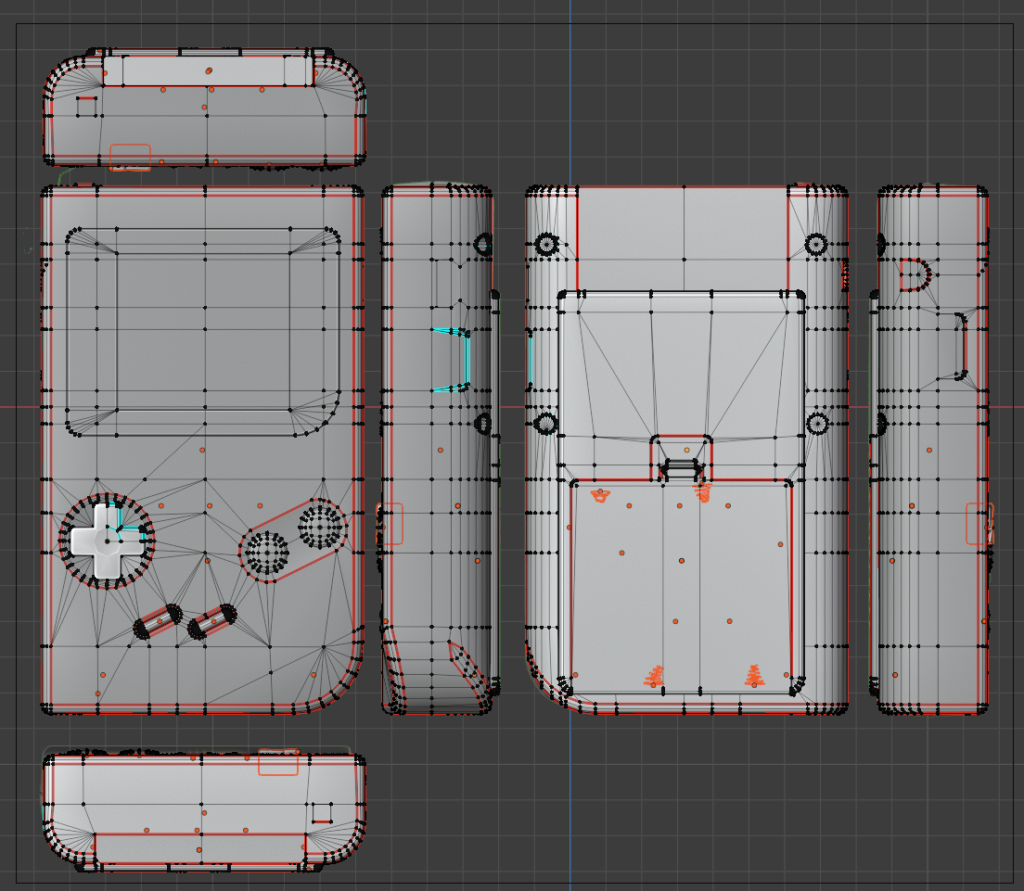Click the middle-right screw hole on the back island
Image resolution: width=1024 pixels, height=891 pixels.
817,424
